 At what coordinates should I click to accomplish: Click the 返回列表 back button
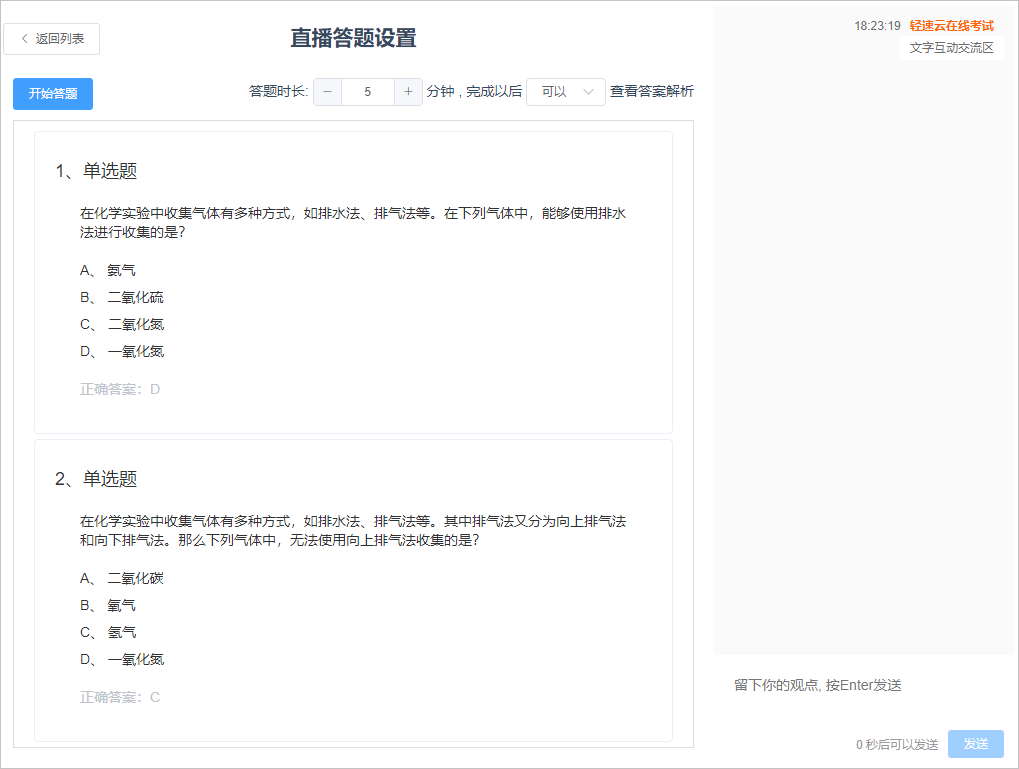pos(52,39)
